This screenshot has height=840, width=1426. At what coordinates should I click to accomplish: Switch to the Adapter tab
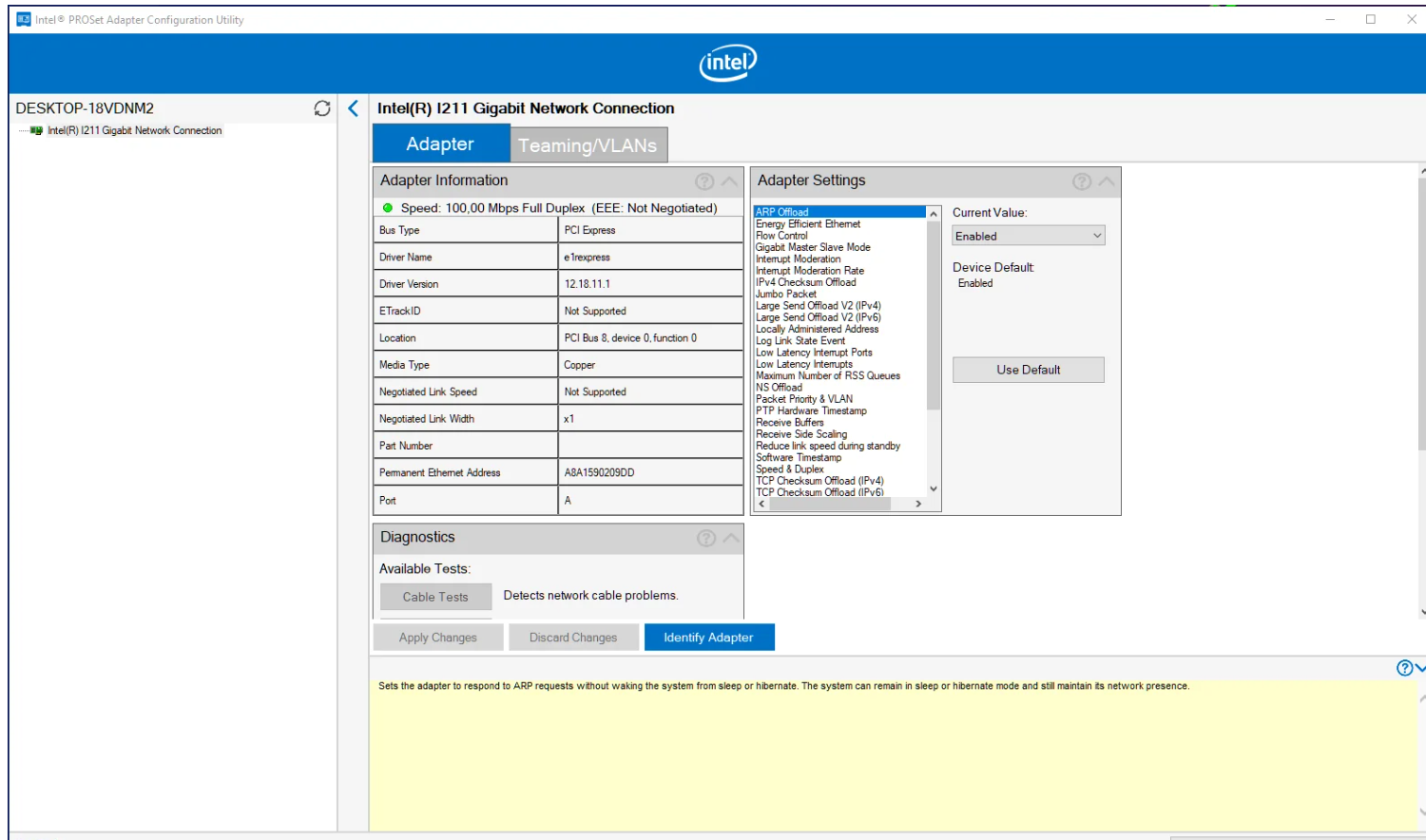[x=440, y=144]
